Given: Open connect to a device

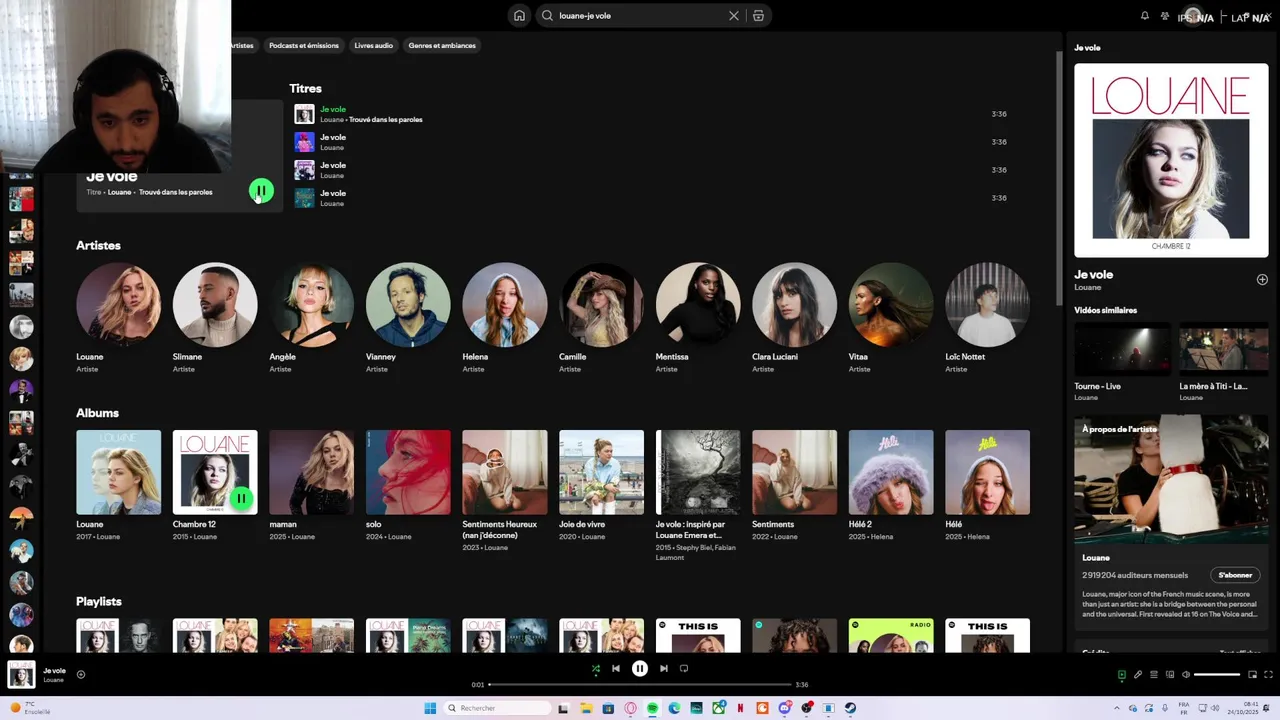Looking at the screenshot, I should (x=1169, y=675).
